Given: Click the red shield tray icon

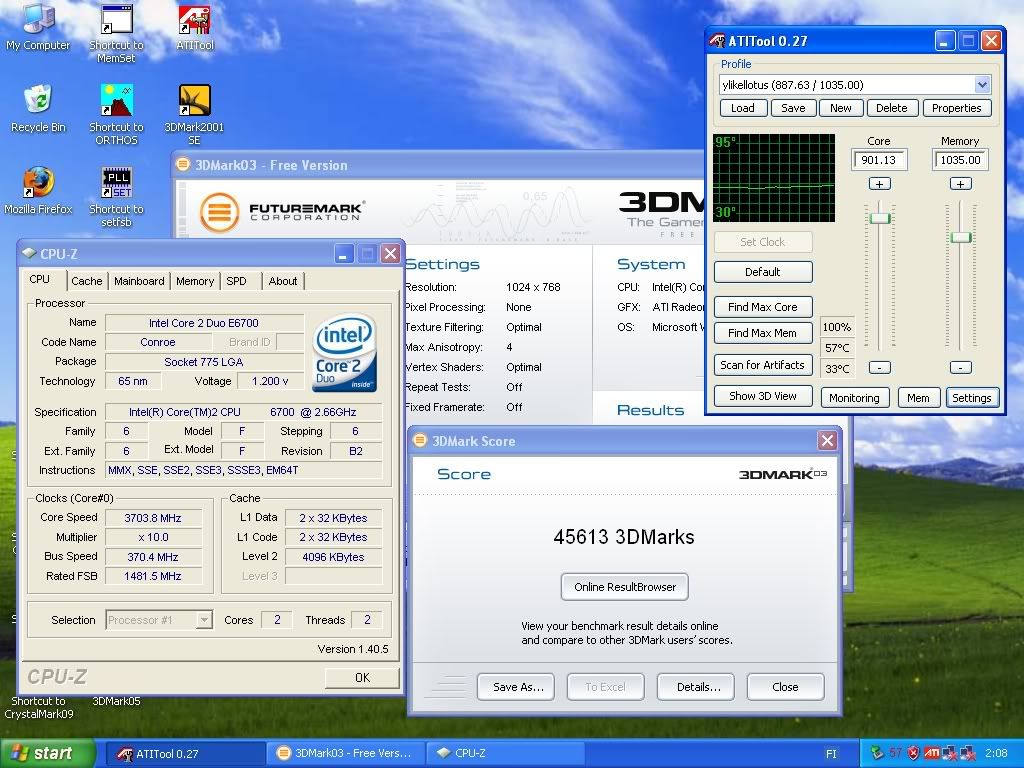Looking at the screenshot, I should 913,753.
